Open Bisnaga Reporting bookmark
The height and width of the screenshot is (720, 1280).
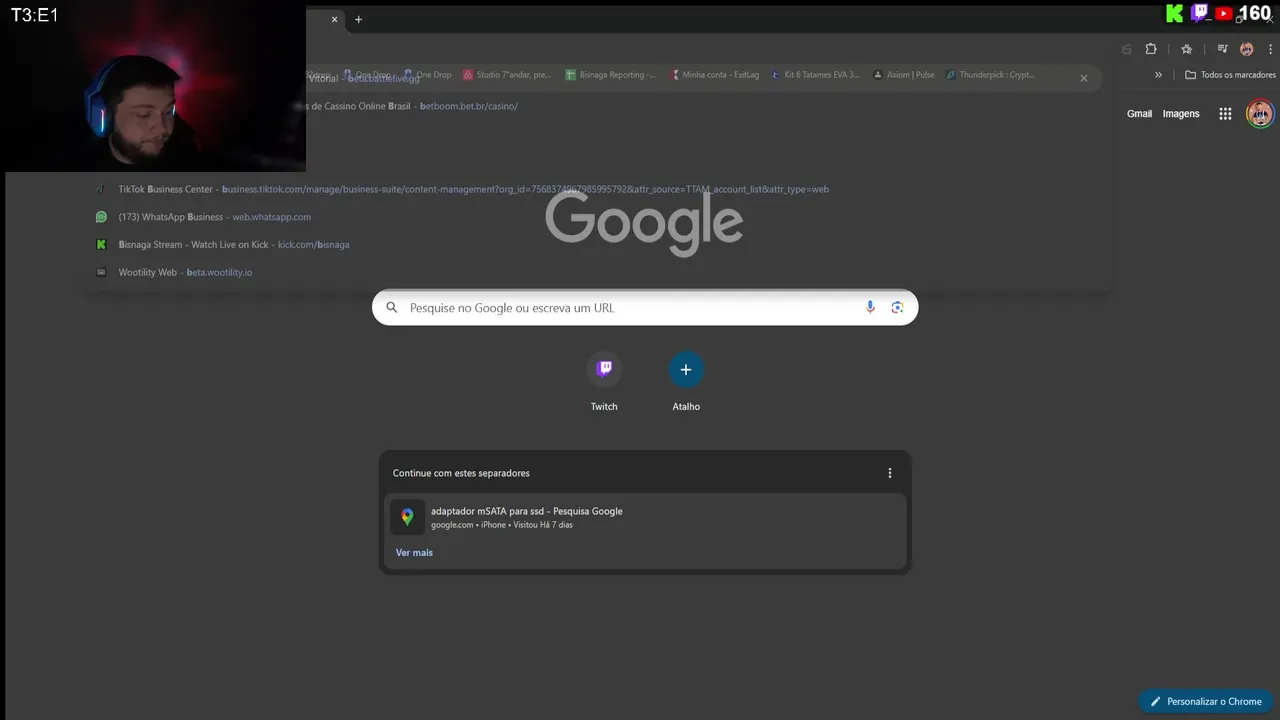(x=611, y=75)
